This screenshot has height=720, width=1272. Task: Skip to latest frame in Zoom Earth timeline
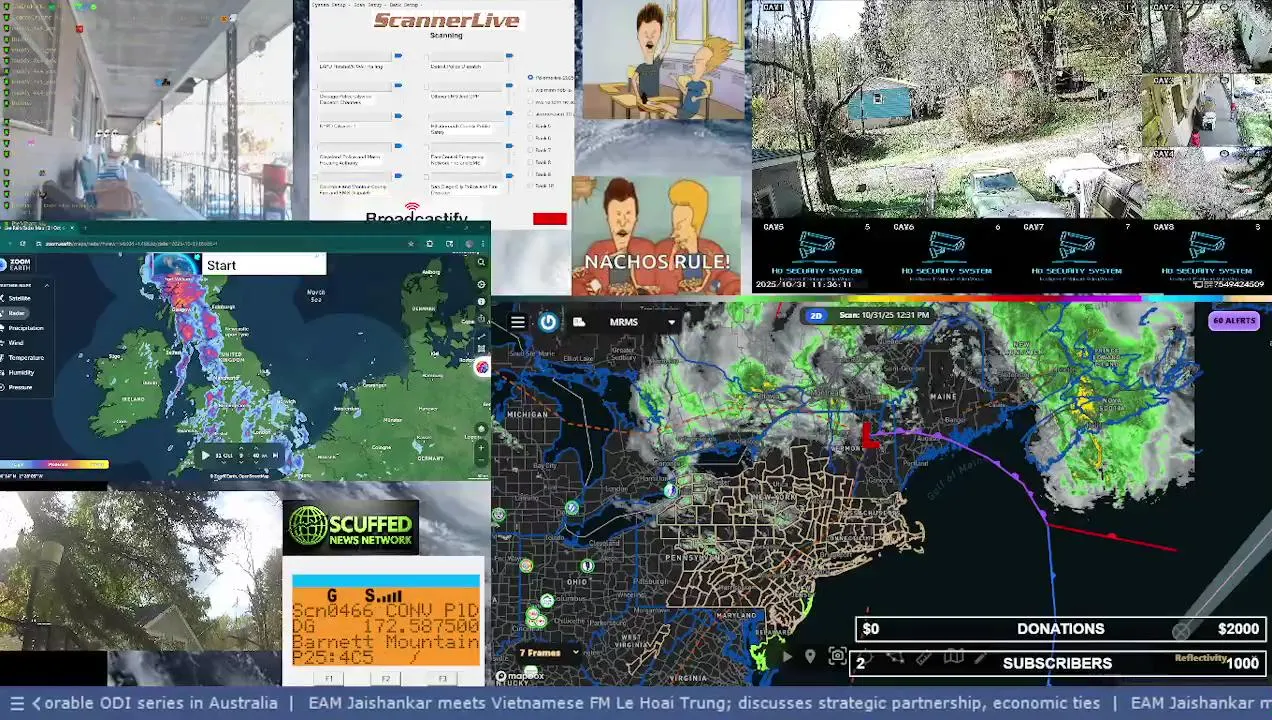(x=275, y=455)
